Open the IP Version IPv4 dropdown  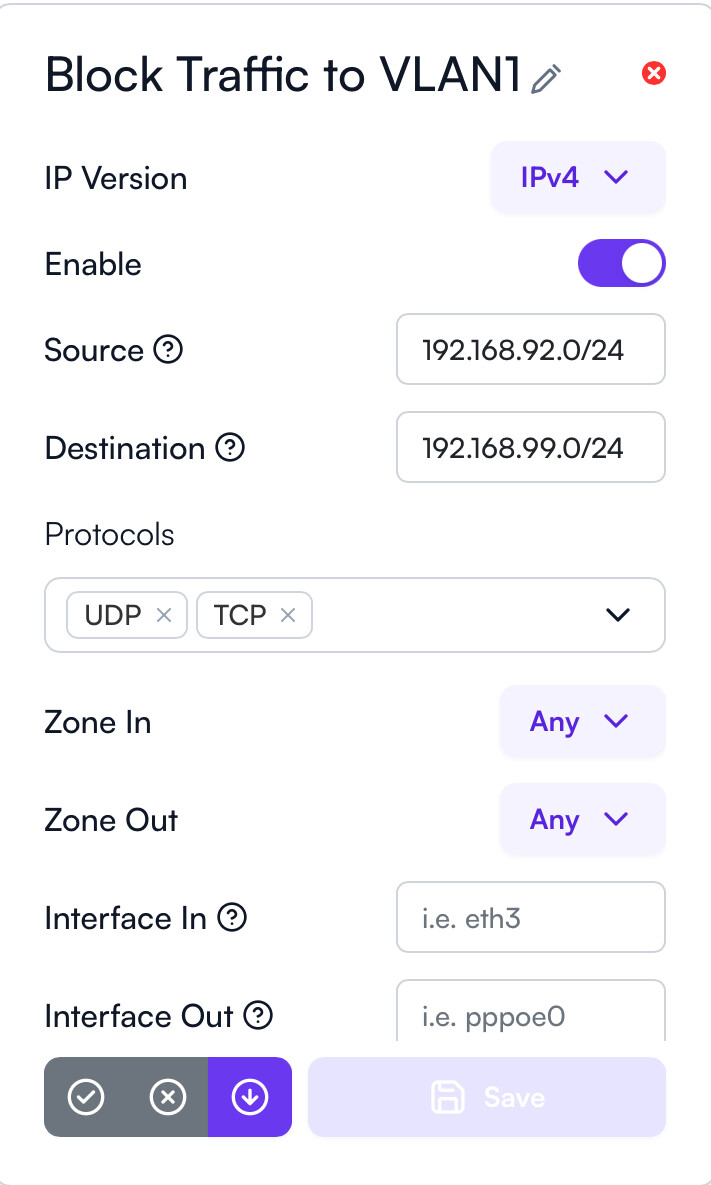coord(577,178)
